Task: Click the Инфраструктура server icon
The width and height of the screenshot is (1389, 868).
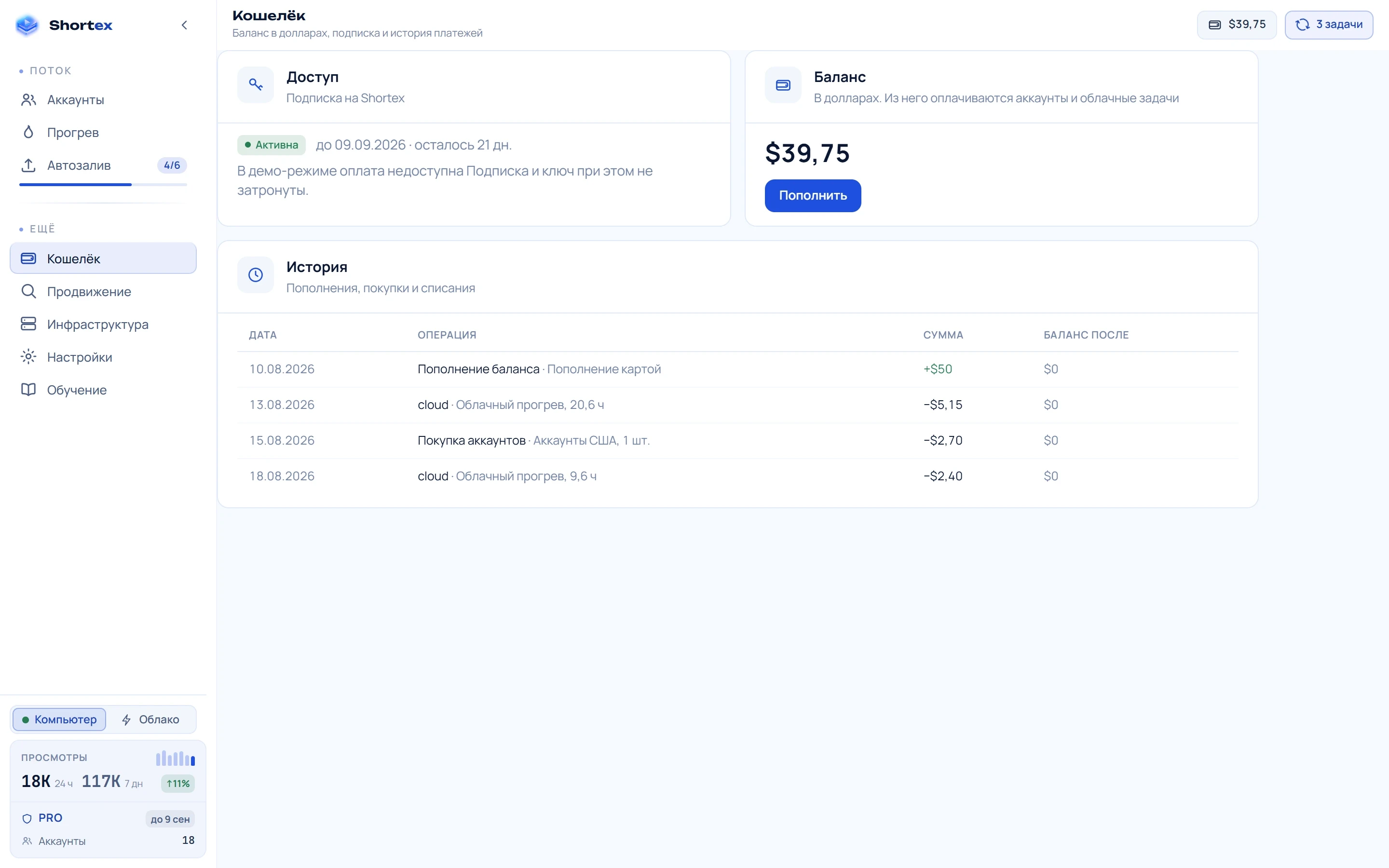Action: [x=28, y=324]
